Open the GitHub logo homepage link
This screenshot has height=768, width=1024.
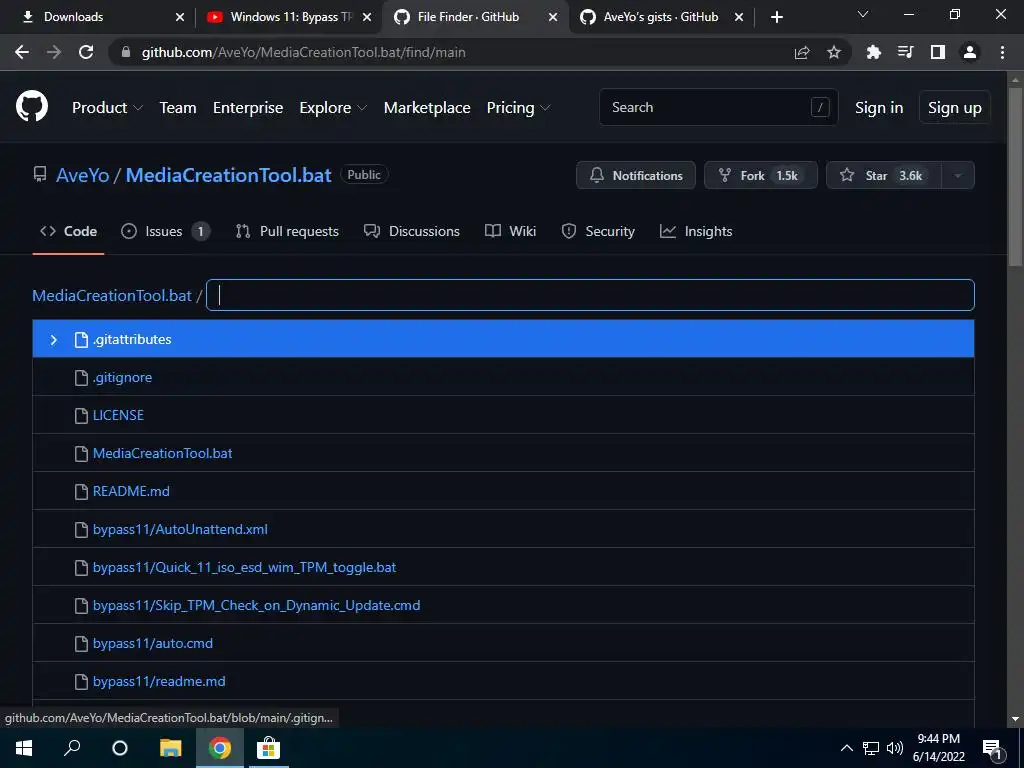click(32, 107)
